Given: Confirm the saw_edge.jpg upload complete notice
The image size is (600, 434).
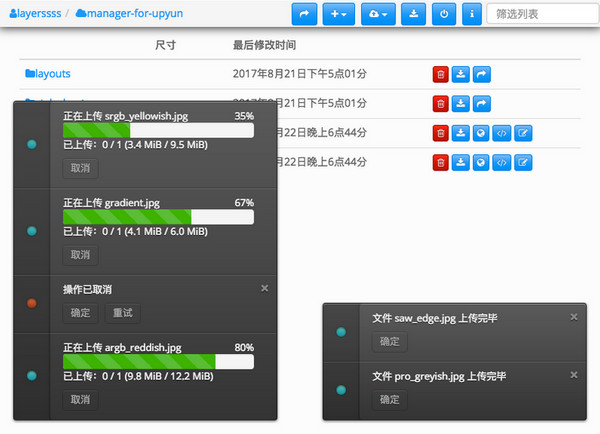Looking at the screenshot, I should (x=390, y=342).
